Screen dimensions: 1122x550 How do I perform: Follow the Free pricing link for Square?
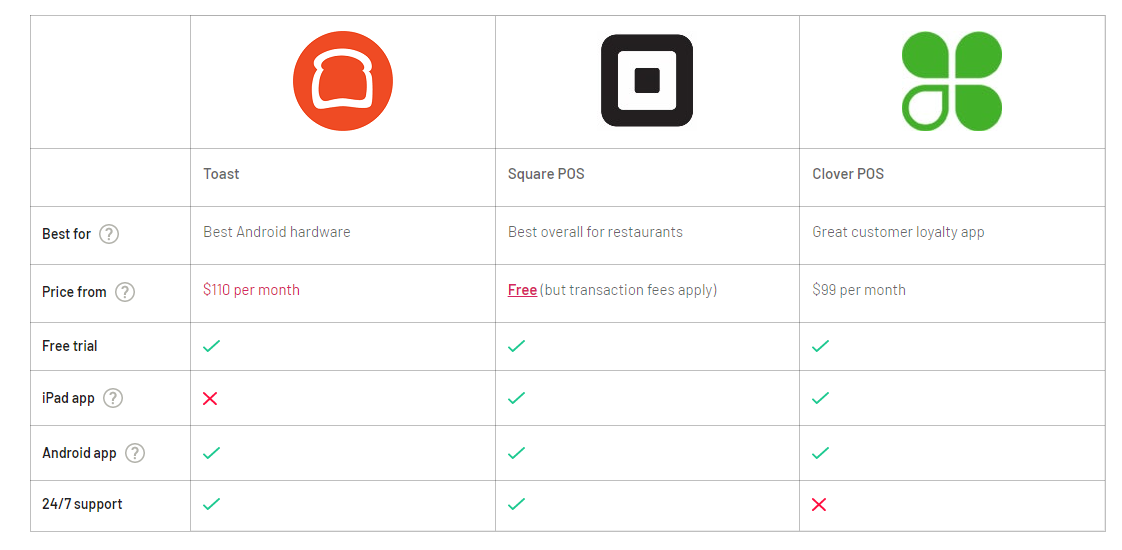(522, 290)
